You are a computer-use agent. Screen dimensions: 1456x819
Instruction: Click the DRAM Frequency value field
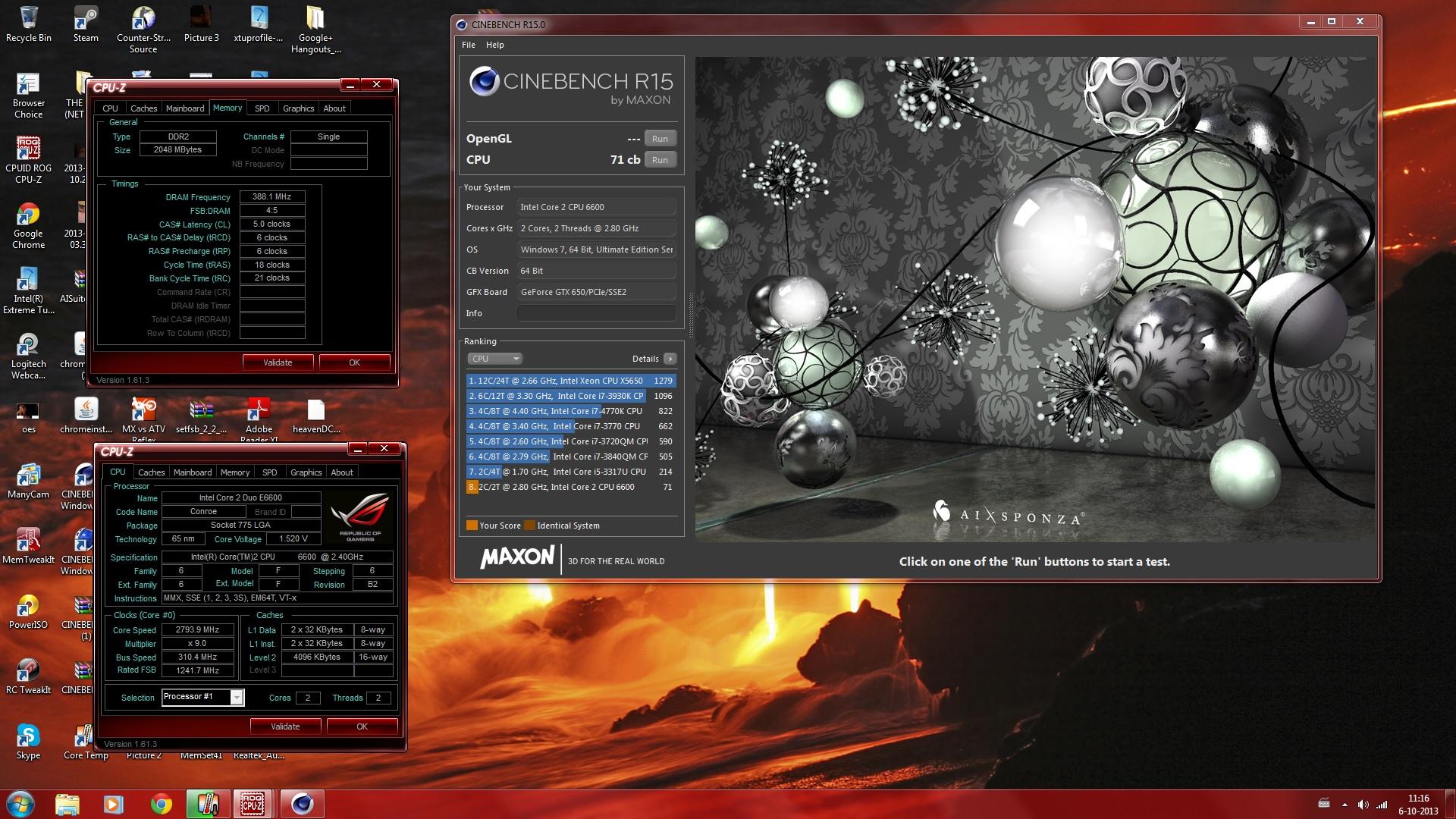(272, 196)
